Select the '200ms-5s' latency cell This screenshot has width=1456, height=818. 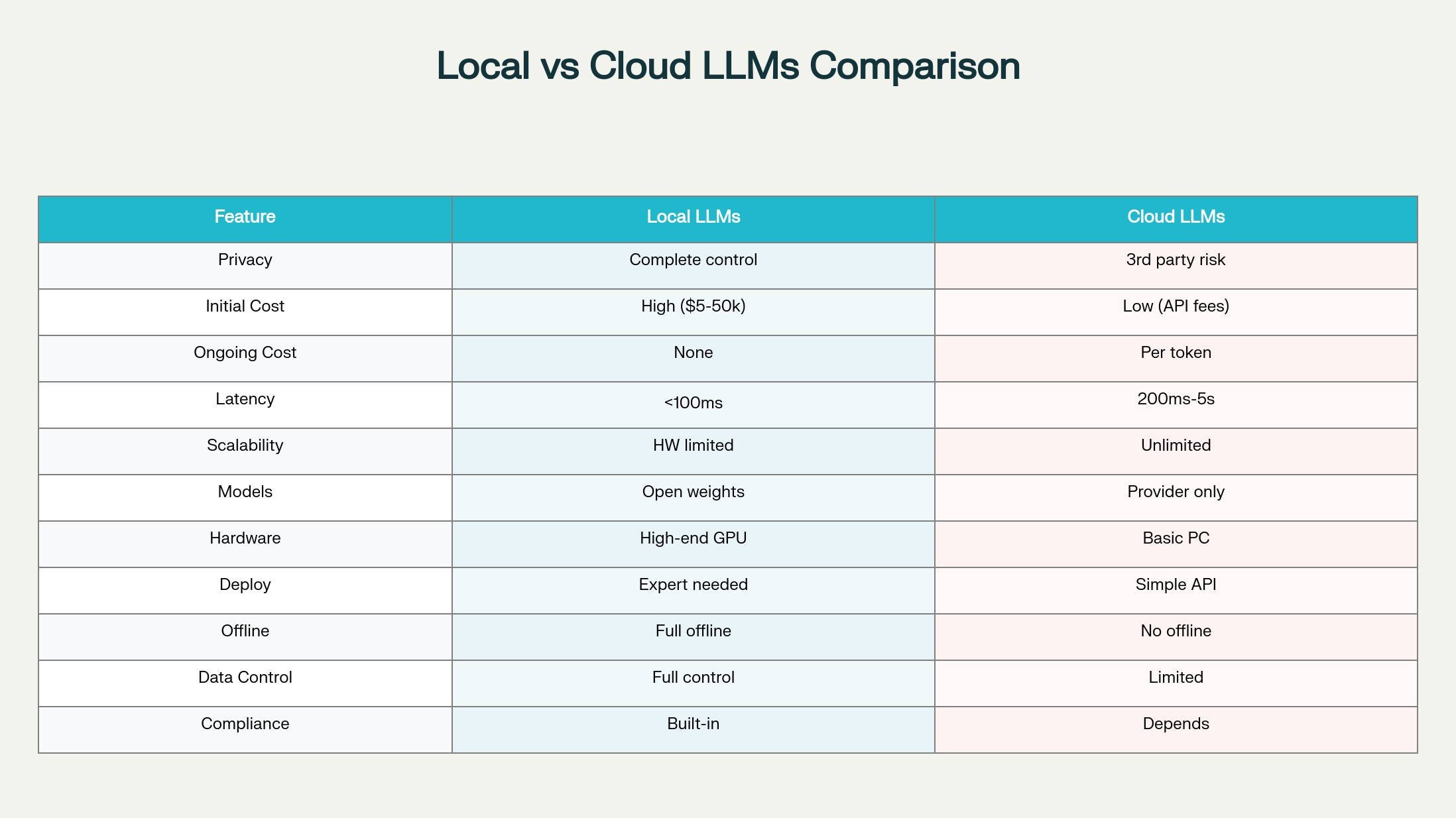1176,399
